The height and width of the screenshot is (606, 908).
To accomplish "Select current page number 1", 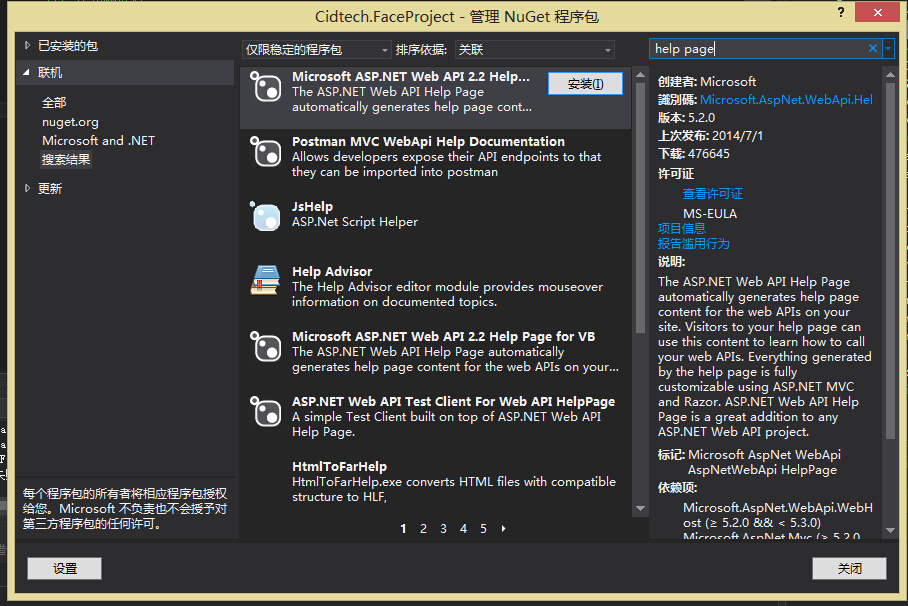I will coord(403,528).
